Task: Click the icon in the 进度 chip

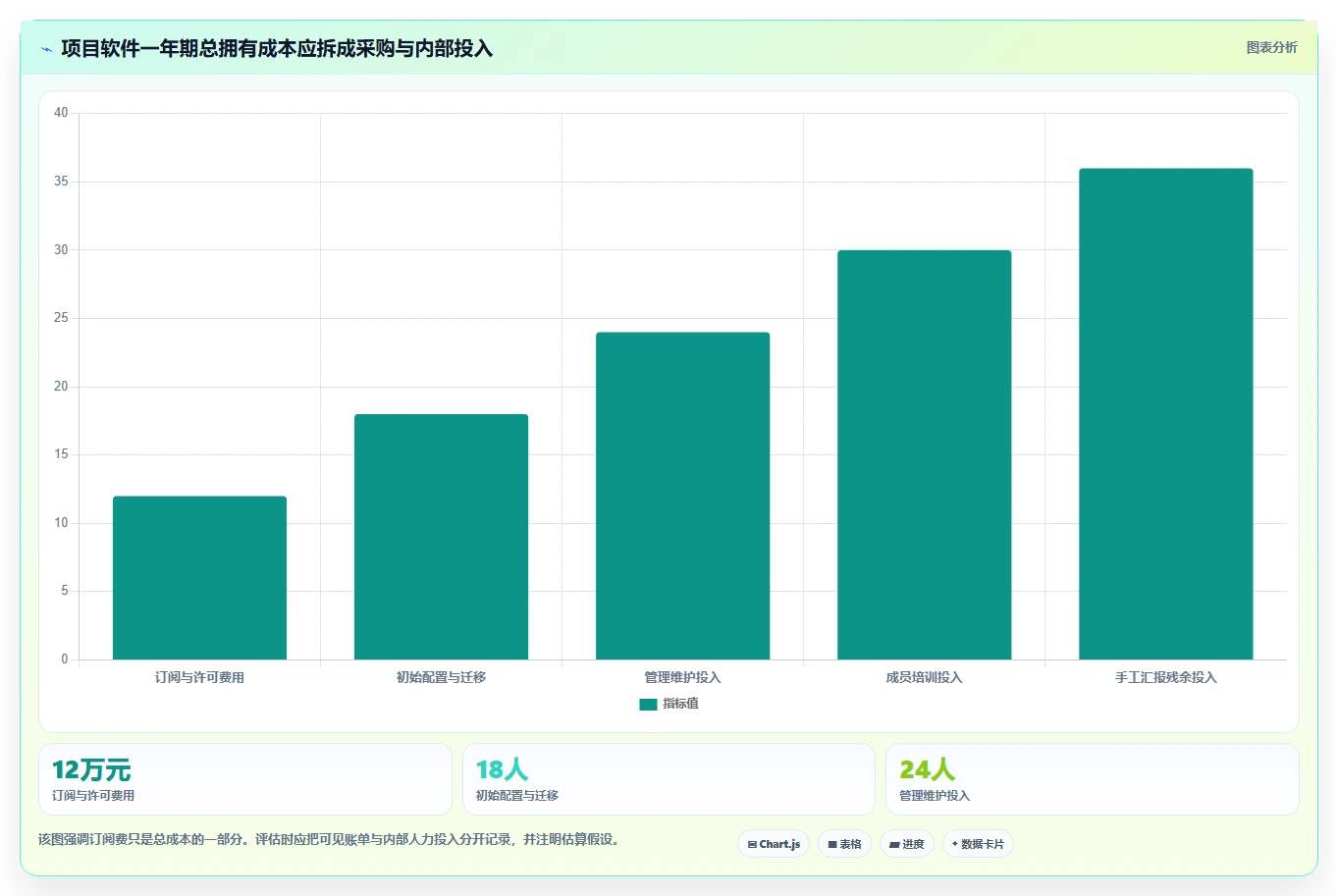Action: [894, 844]
